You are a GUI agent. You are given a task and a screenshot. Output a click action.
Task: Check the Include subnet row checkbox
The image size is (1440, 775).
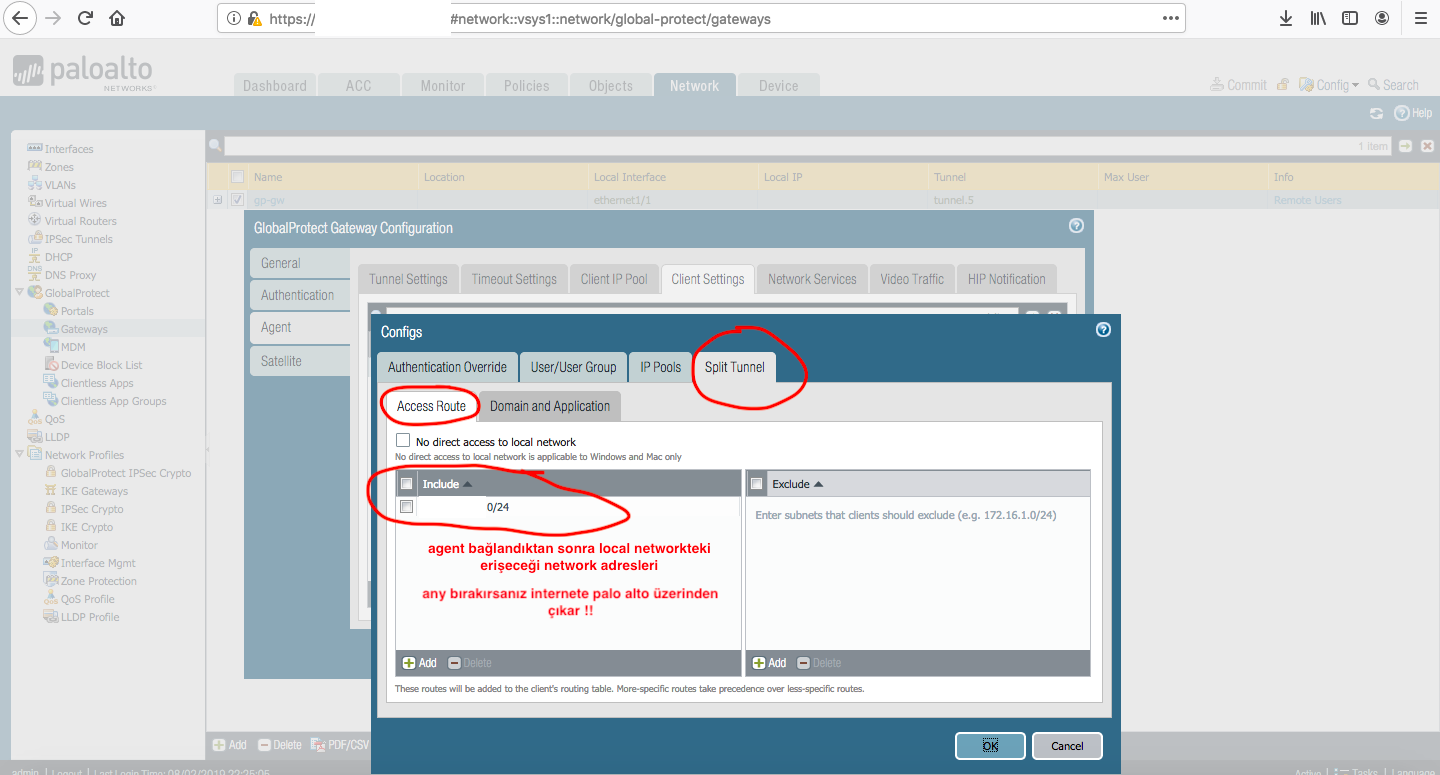406,507
